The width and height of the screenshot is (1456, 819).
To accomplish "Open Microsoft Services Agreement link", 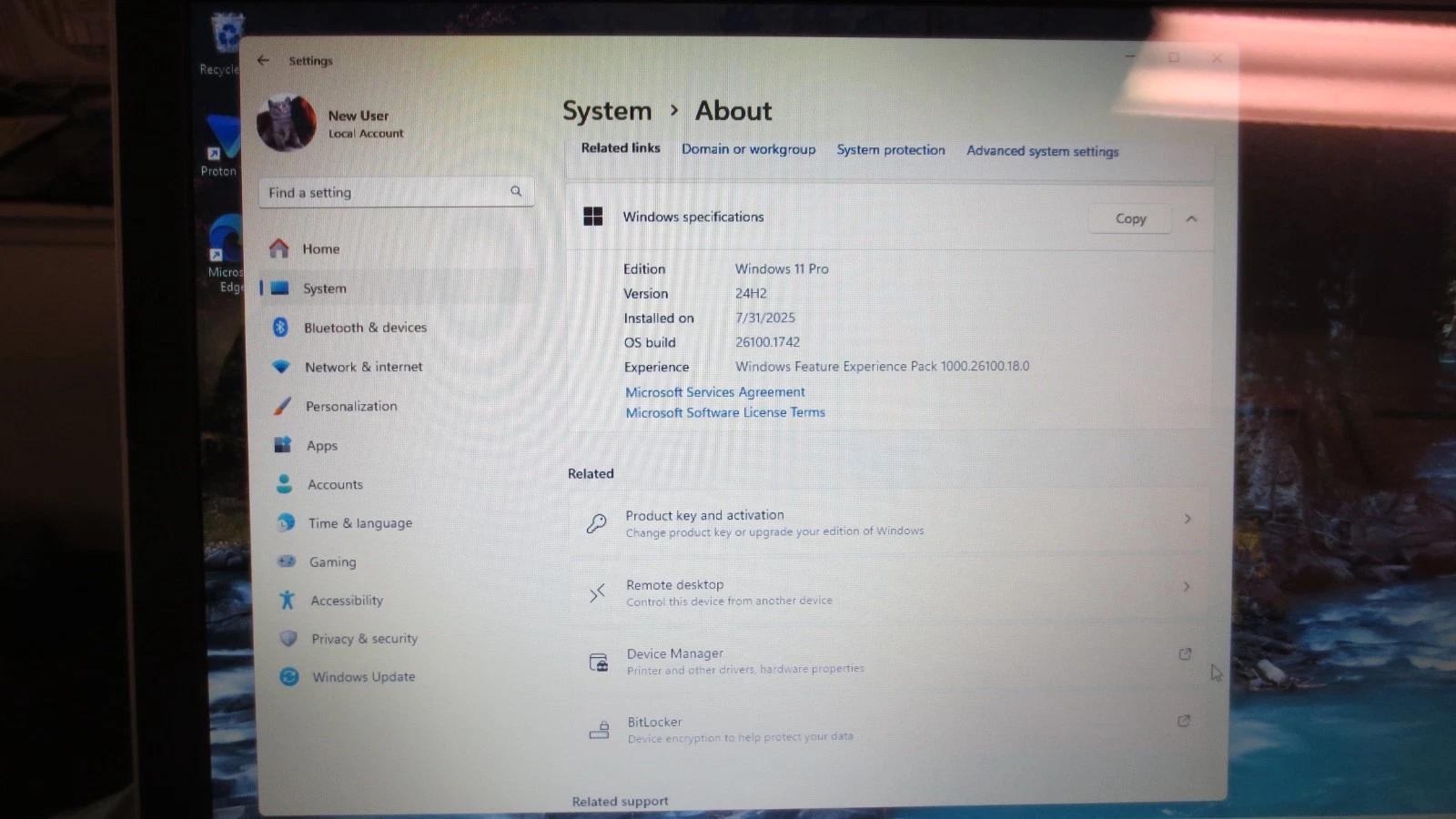I will (x=715, y=392).
